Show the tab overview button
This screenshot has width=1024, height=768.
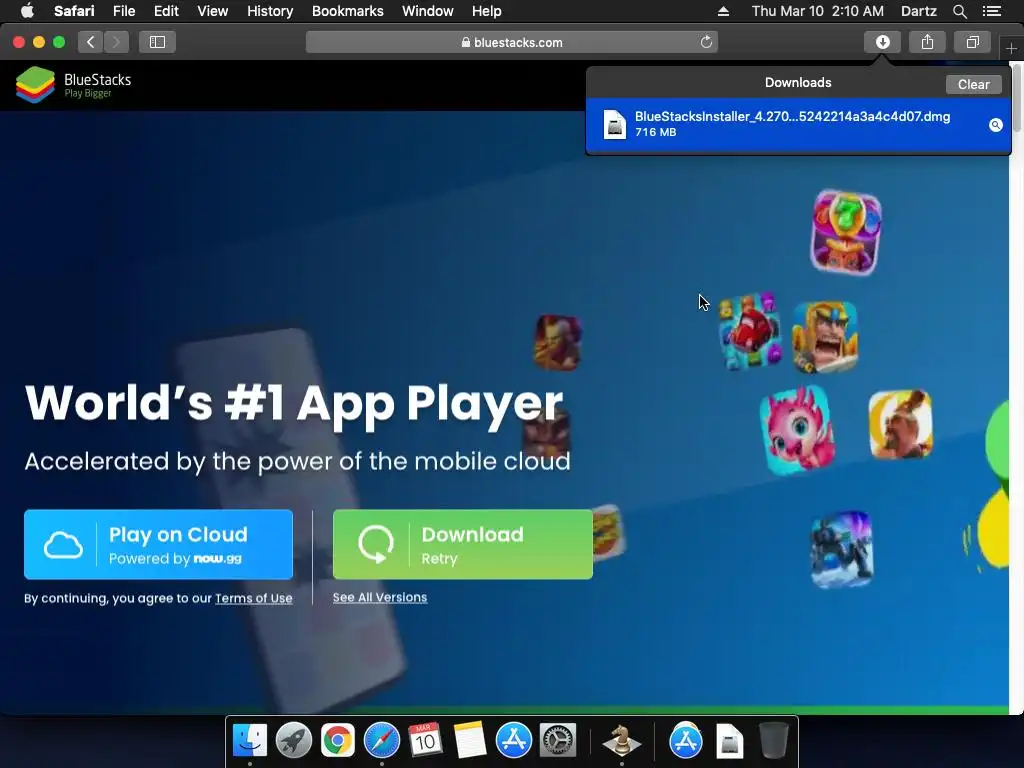(x=972, y=42)
